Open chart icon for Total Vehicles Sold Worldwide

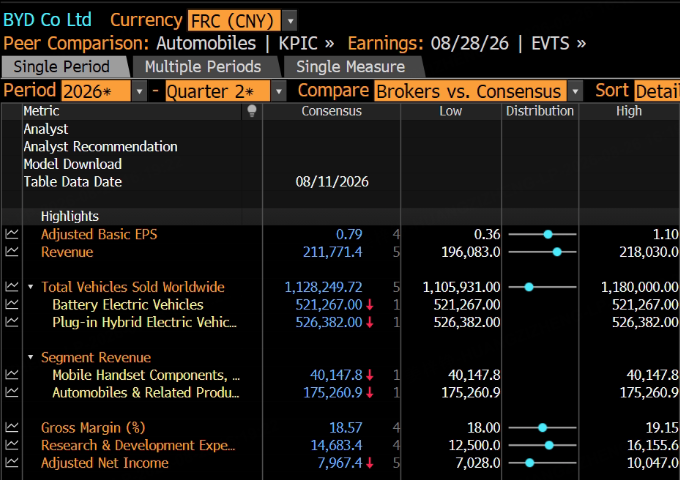(x=12, y=287)
